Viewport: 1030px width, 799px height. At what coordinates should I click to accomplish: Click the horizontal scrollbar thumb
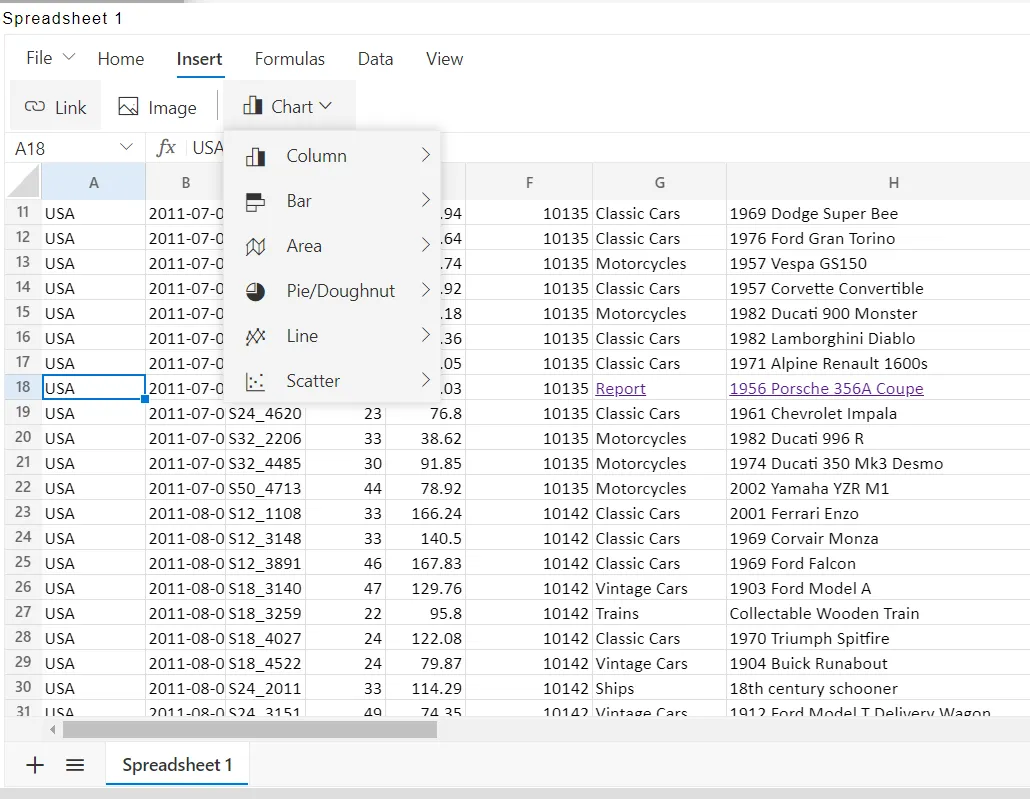[250, 729]
